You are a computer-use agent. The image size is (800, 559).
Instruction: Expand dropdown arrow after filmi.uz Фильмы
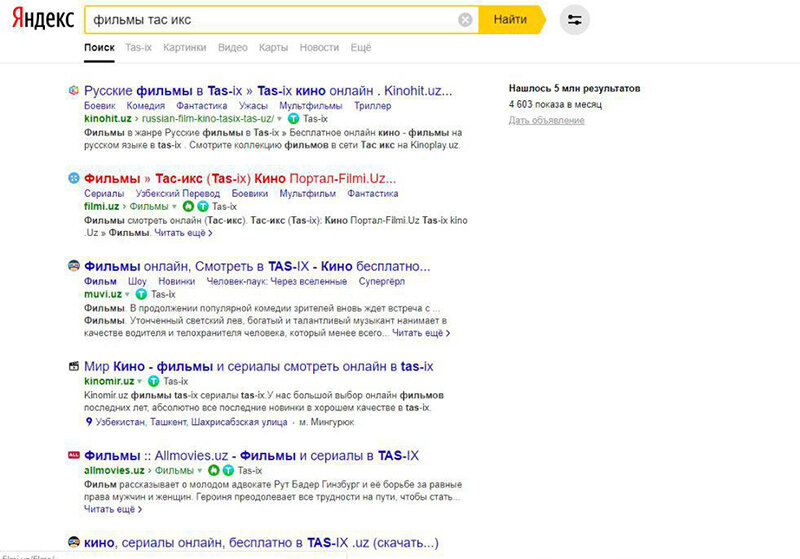tap(174, 207)
